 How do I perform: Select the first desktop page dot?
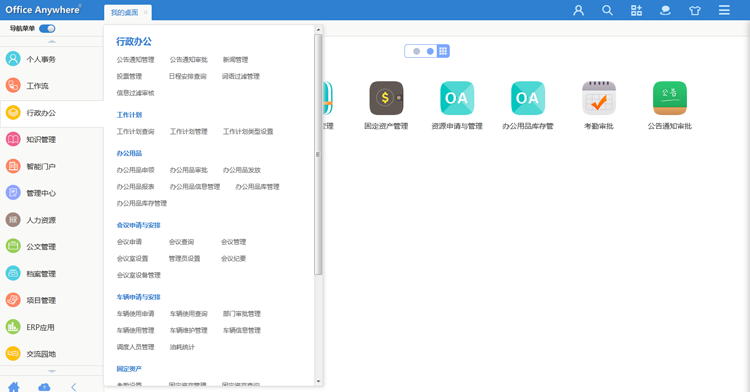pos(417,51)
